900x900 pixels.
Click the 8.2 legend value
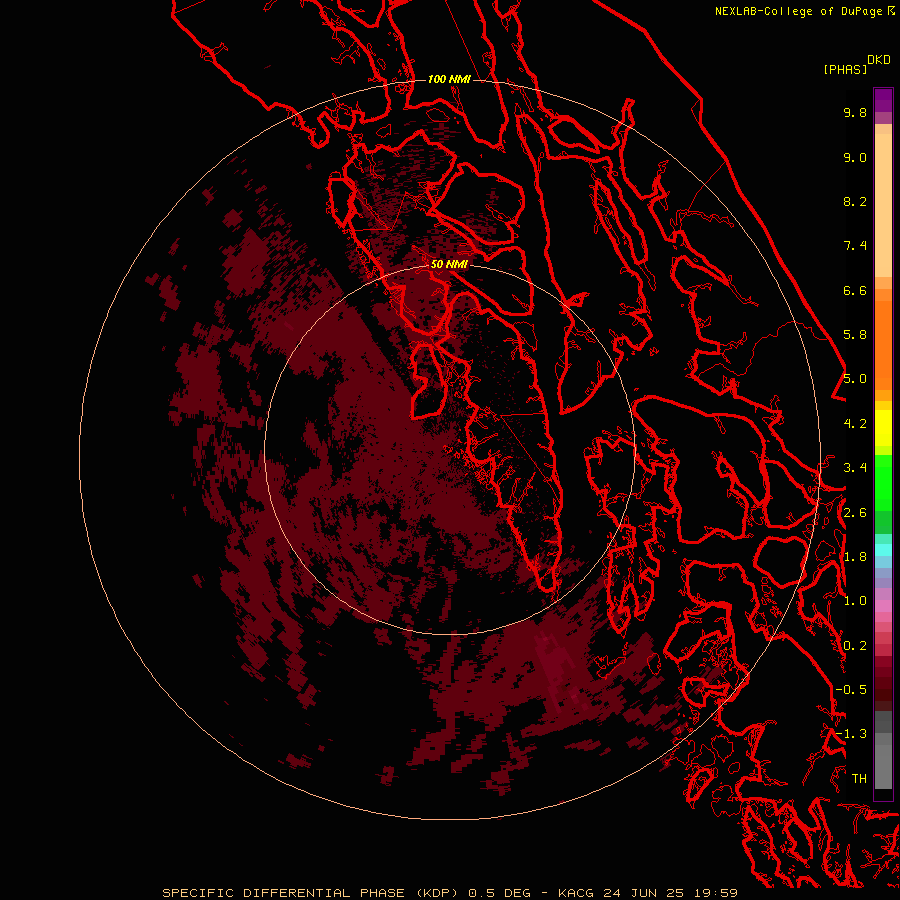pos(855,201)
